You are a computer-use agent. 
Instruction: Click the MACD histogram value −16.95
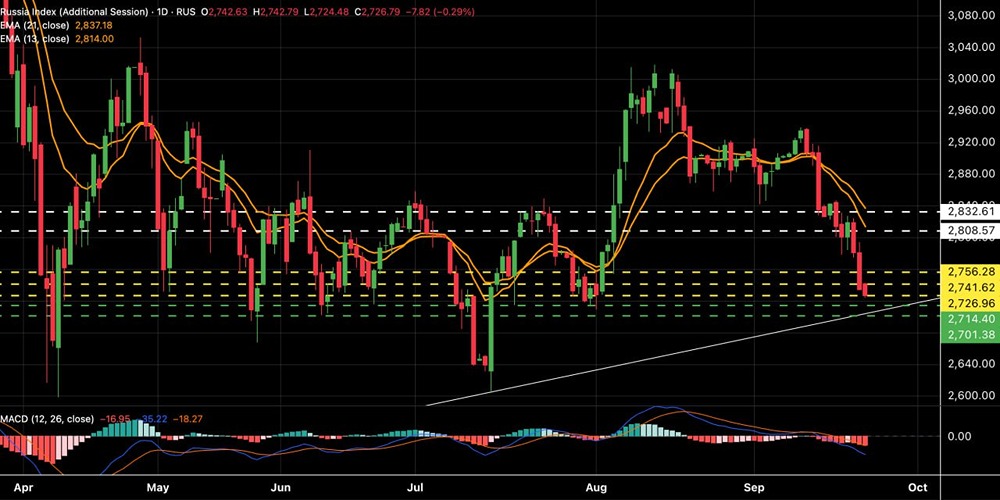coord(115,419)
